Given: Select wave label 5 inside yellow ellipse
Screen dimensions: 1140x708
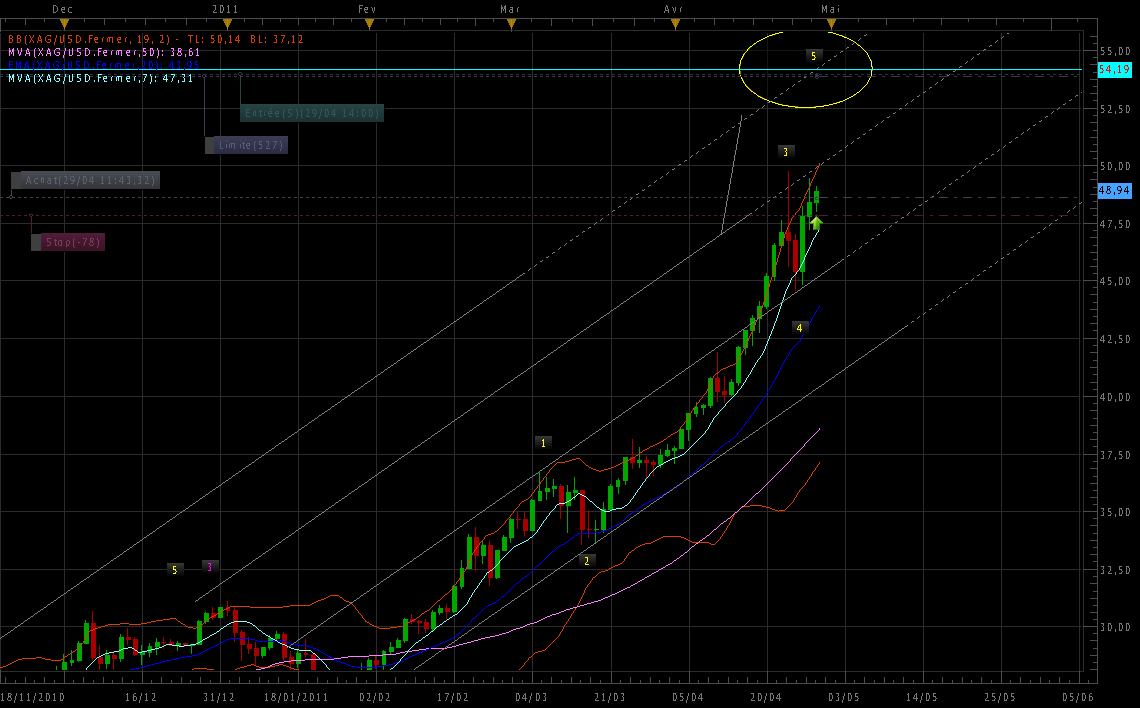Looking at the screenshot, I should pos(814,55).
